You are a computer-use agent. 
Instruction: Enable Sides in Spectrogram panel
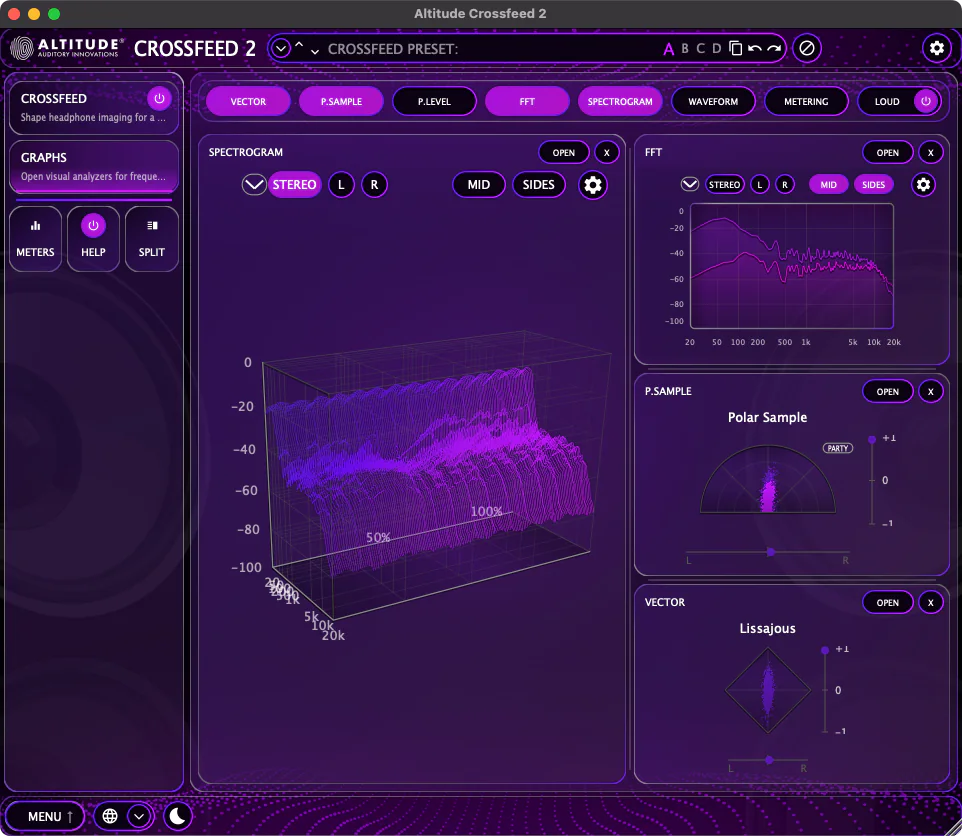pos(539,185)
